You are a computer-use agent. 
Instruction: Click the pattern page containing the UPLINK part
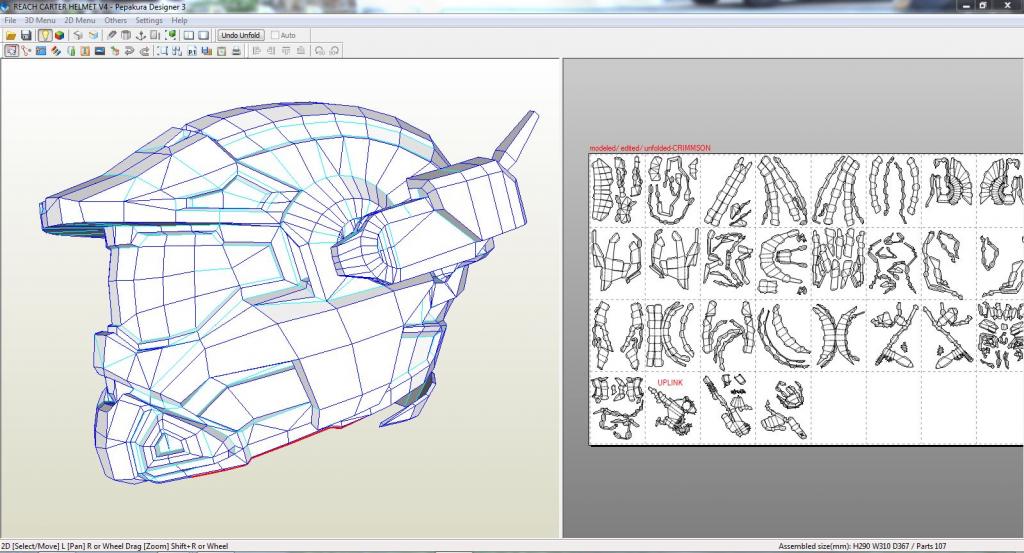coord(673,408)
